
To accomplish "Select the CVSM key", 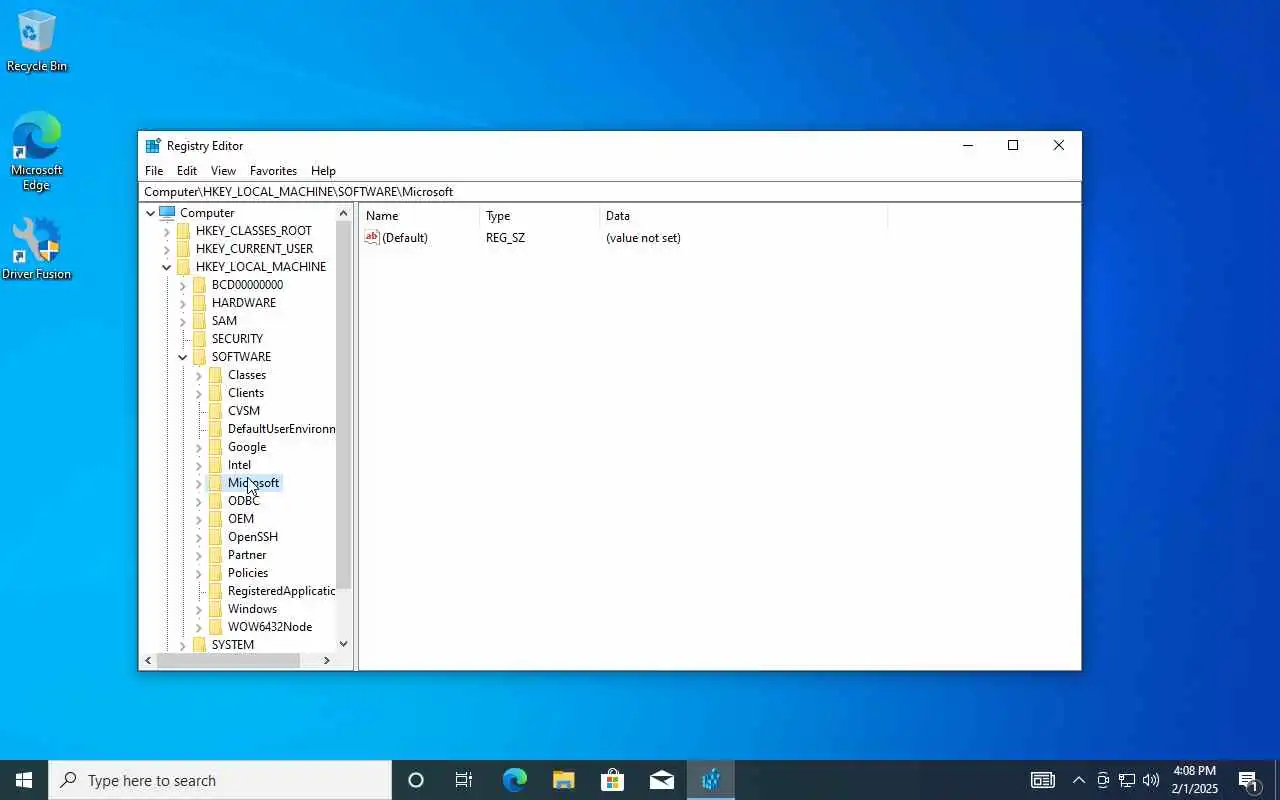I will coord(243,411).
